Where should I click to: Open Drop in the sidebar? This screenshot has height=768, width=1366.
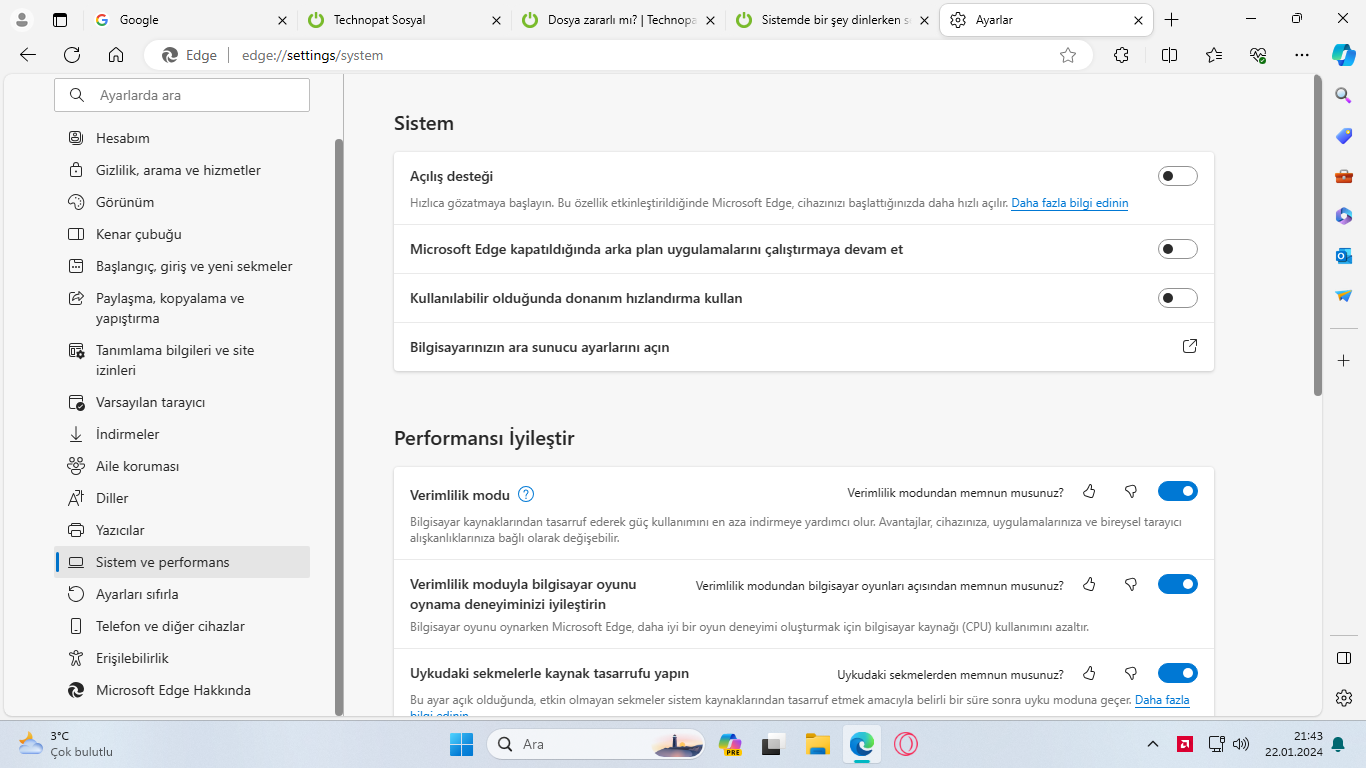click(1344, 296)
